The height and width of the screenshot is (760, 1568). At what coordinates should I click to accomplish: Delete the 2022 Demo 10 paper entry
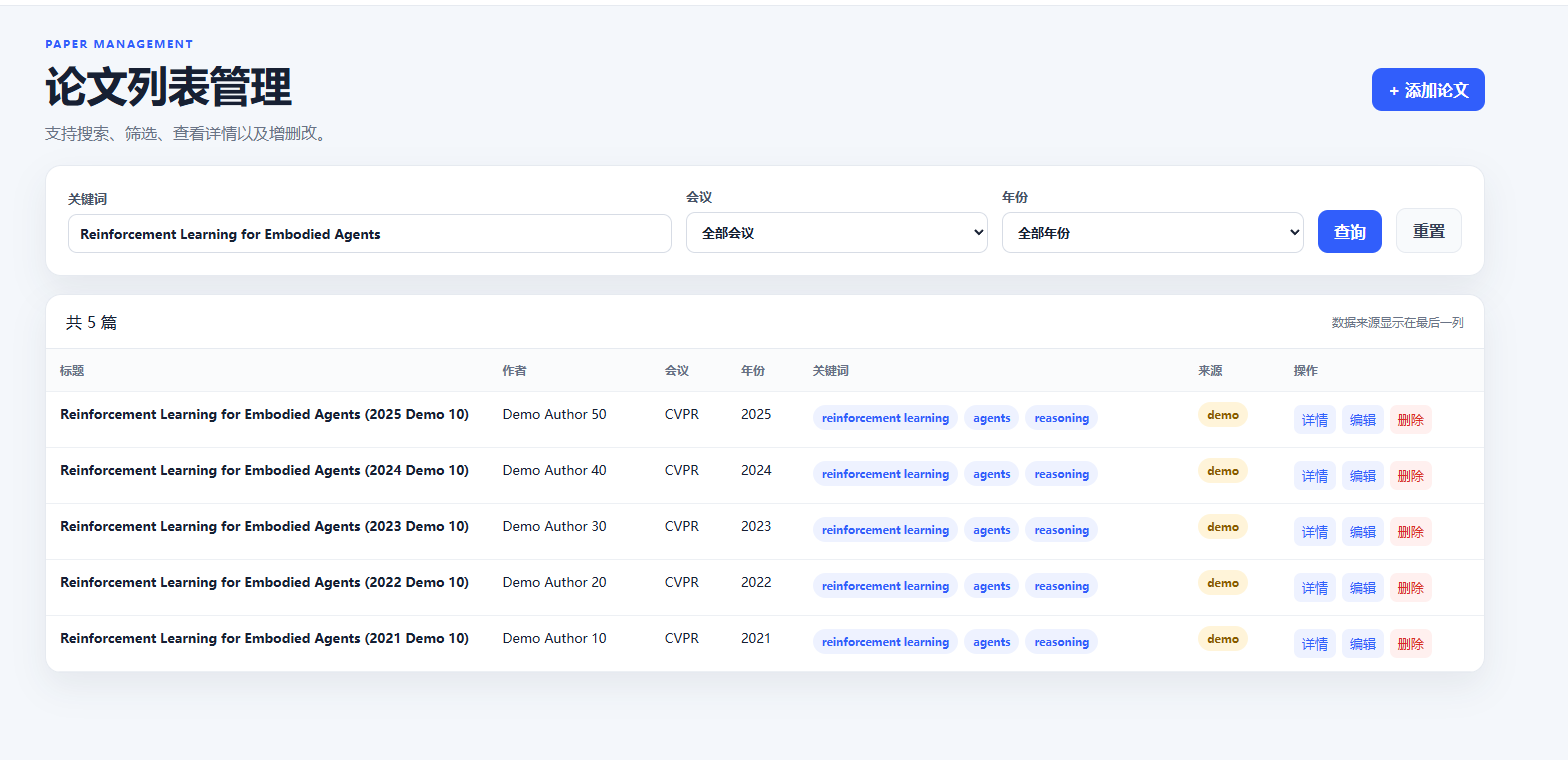pyautogui.click(x=1411, y=588)
